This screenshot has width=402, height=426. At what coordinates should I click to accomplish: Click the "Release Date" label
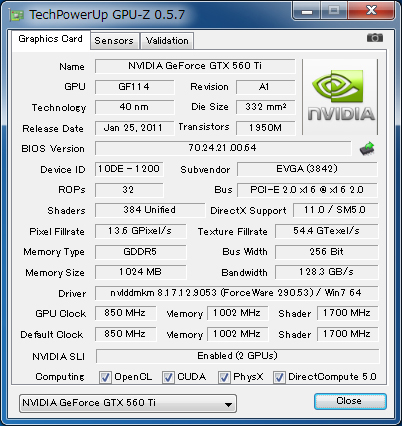coord(53,129)
